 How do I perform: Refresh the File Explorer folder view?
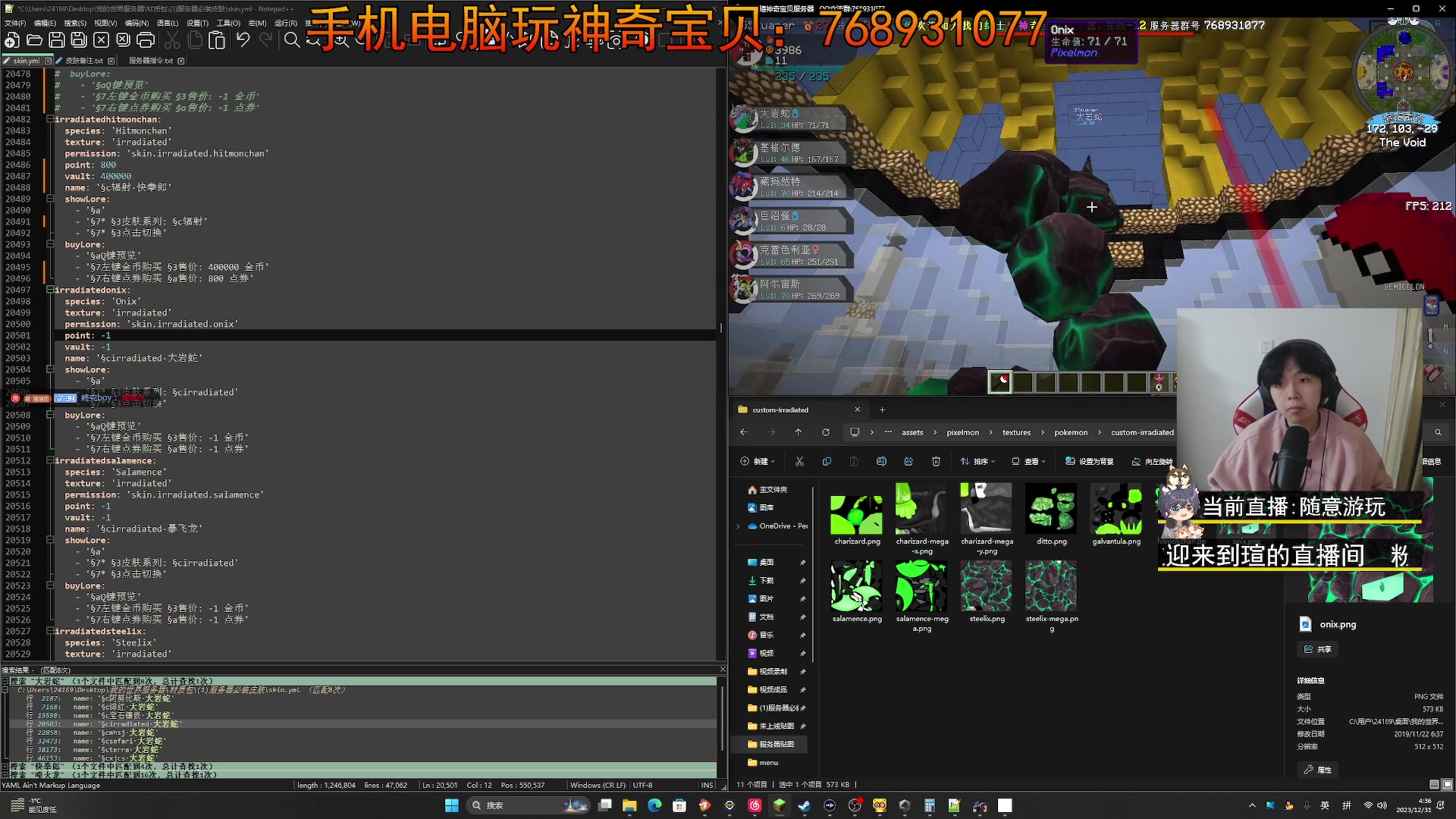click(x=826, y=432)
